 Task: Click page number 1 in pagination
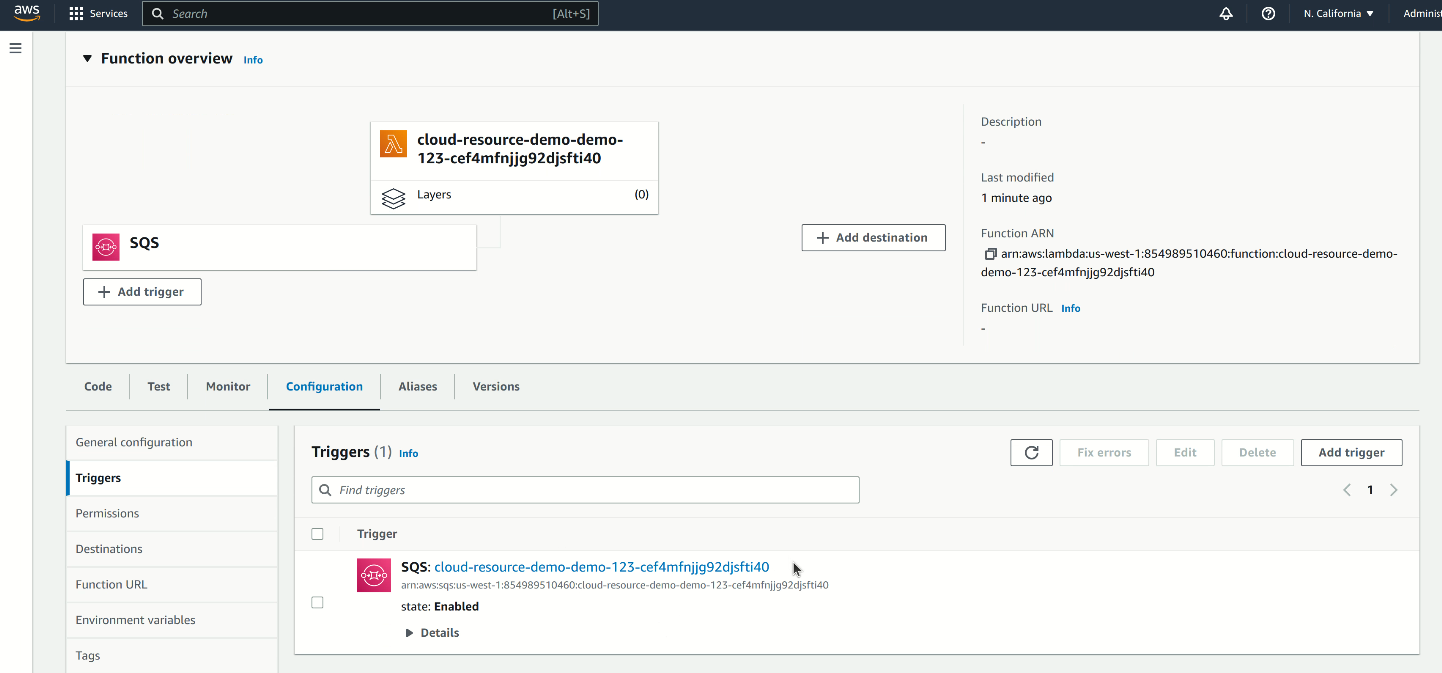[1370, 490]
